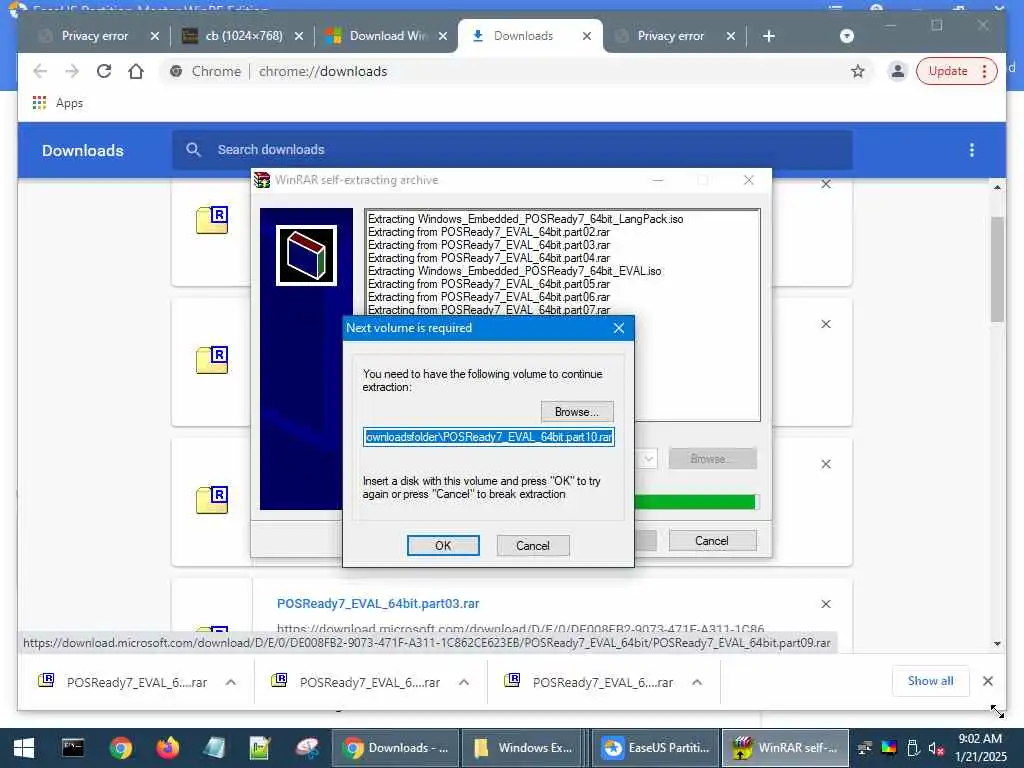Close the download shelf

pos(988,681)
